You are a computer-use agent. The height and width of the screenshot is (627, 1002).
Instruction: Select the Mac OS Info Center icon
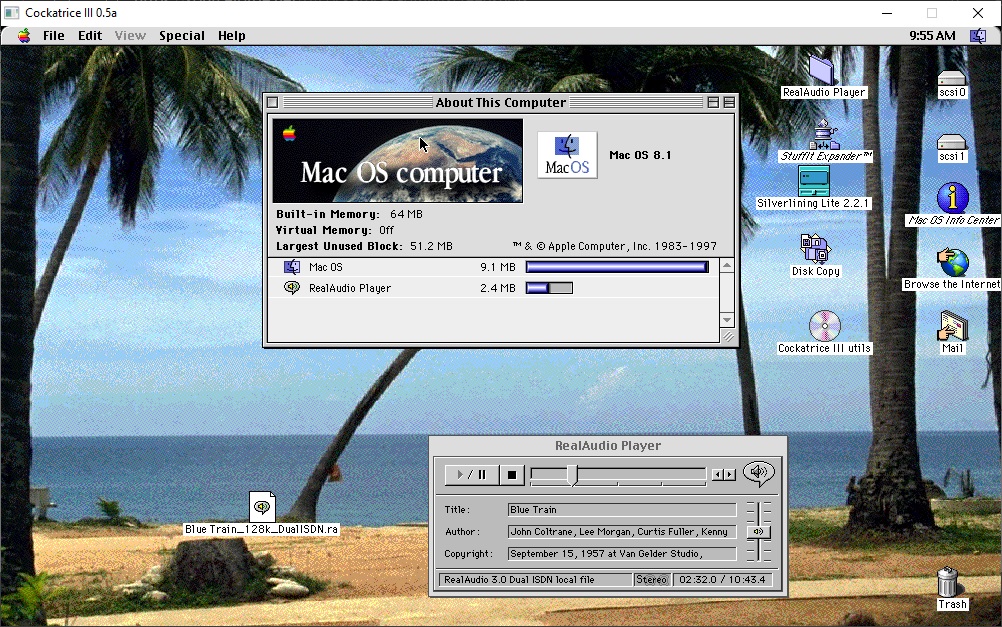(x=952, y=198)
